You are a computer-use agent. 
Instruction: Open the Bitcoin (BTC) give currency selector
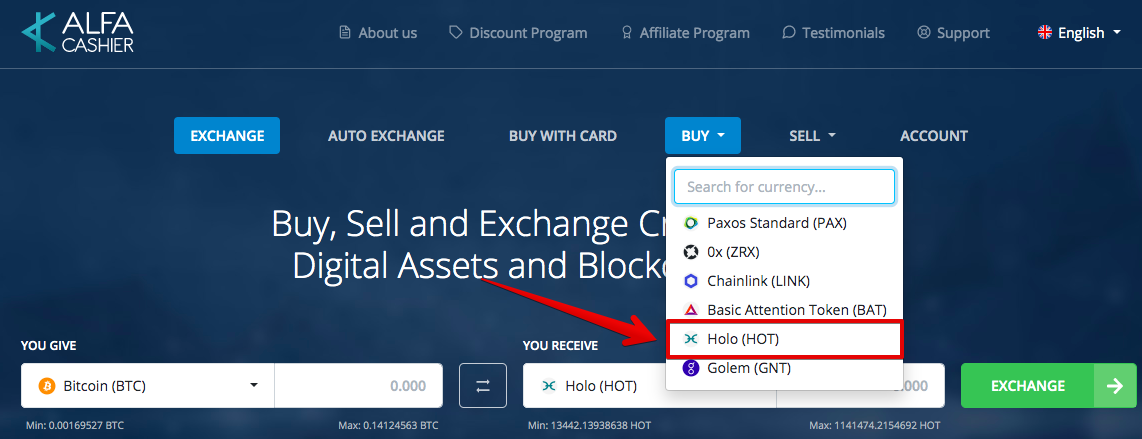coord(148,386)
